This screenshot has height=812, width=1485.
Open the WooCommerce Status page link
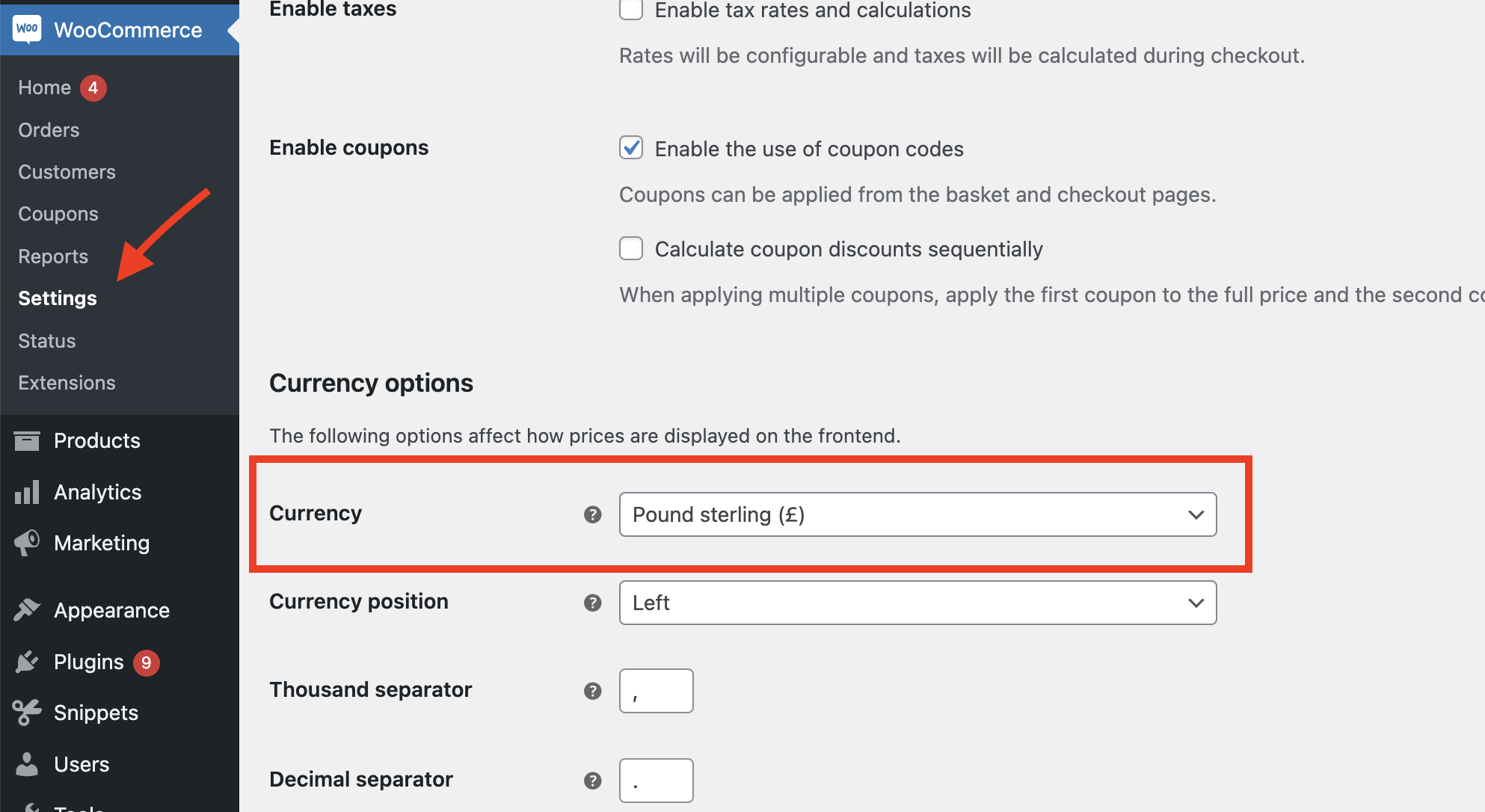(47, 341)
